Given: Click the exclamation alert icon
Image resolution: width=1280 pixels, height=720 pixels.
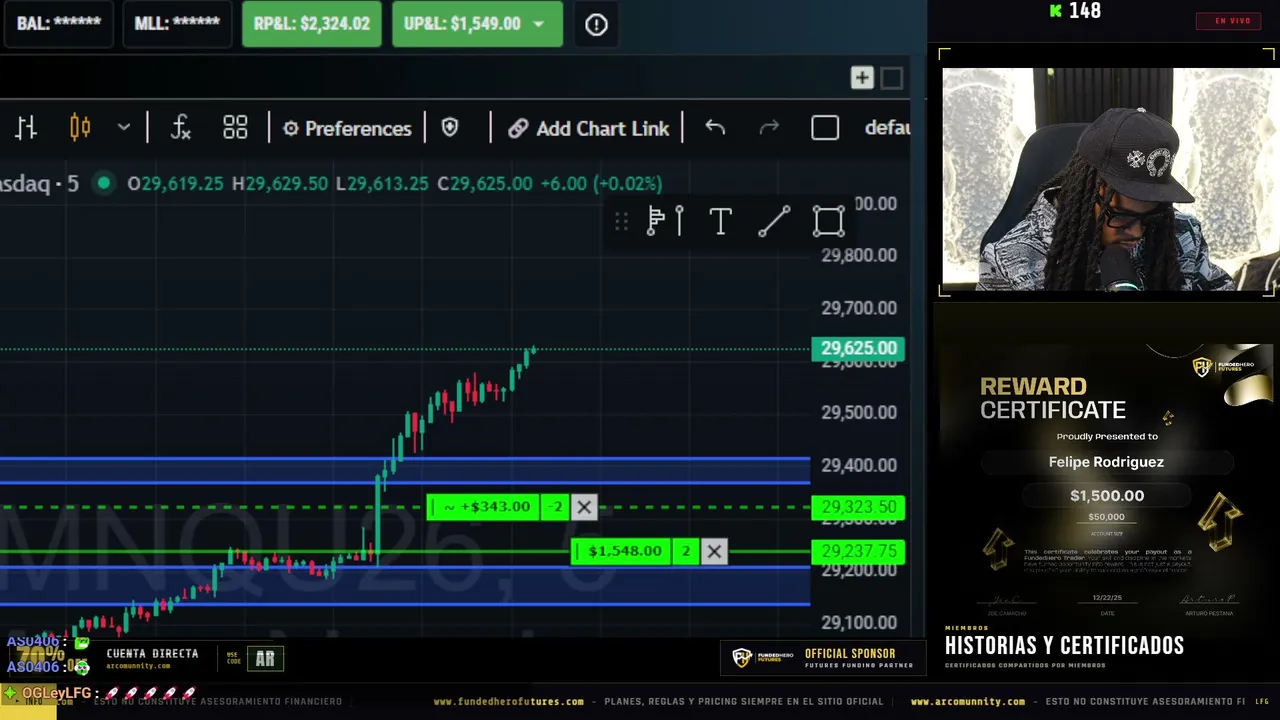Looking at the screenshot, I should pyautogui.click(x=596, y=25).
